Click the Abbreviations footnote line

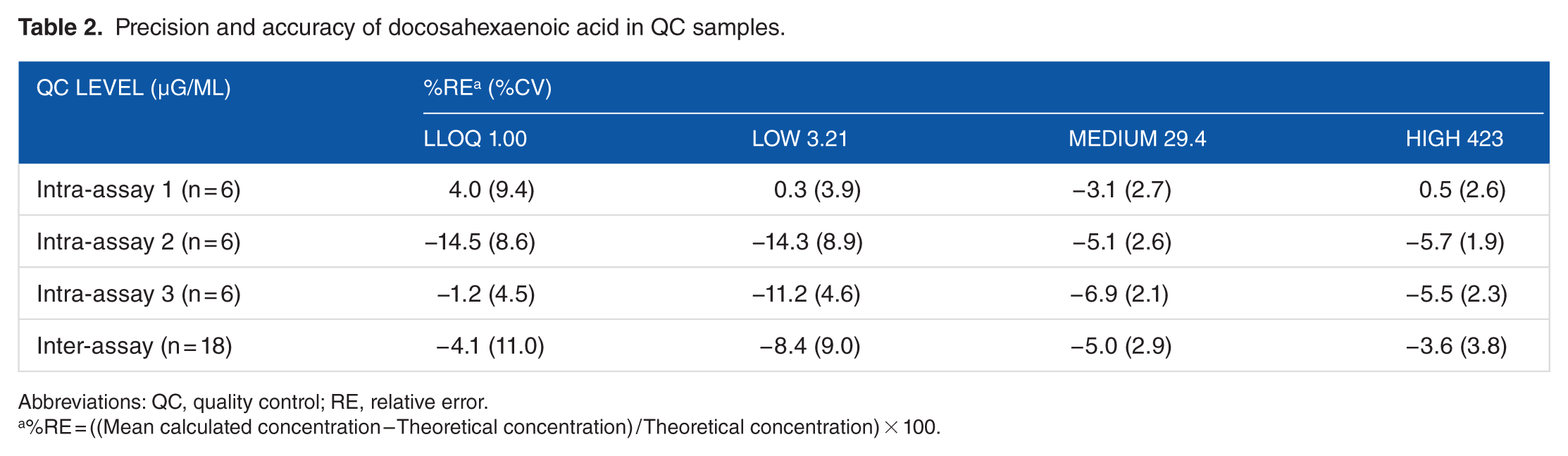[253, 402]
